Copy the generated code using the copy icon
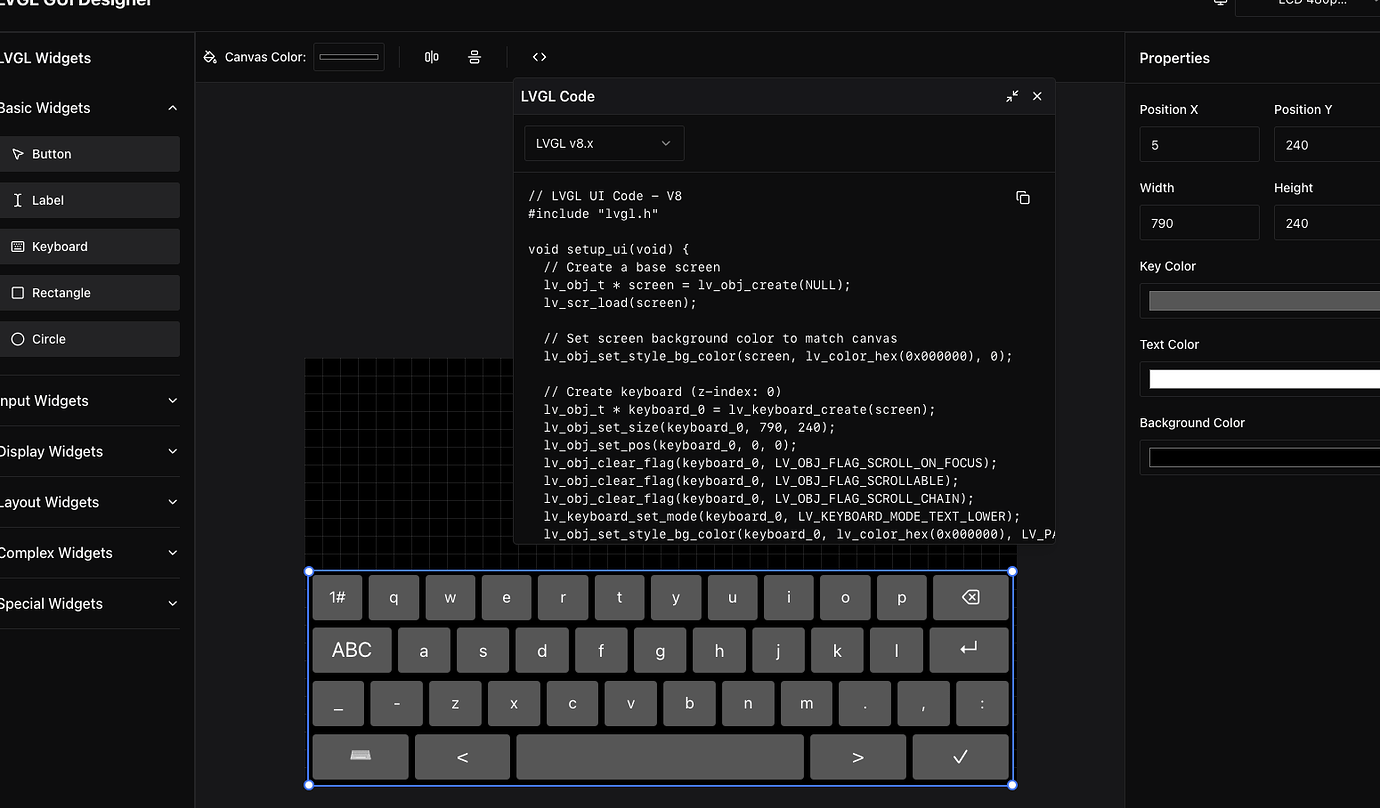 click(x=1023, y=197)
